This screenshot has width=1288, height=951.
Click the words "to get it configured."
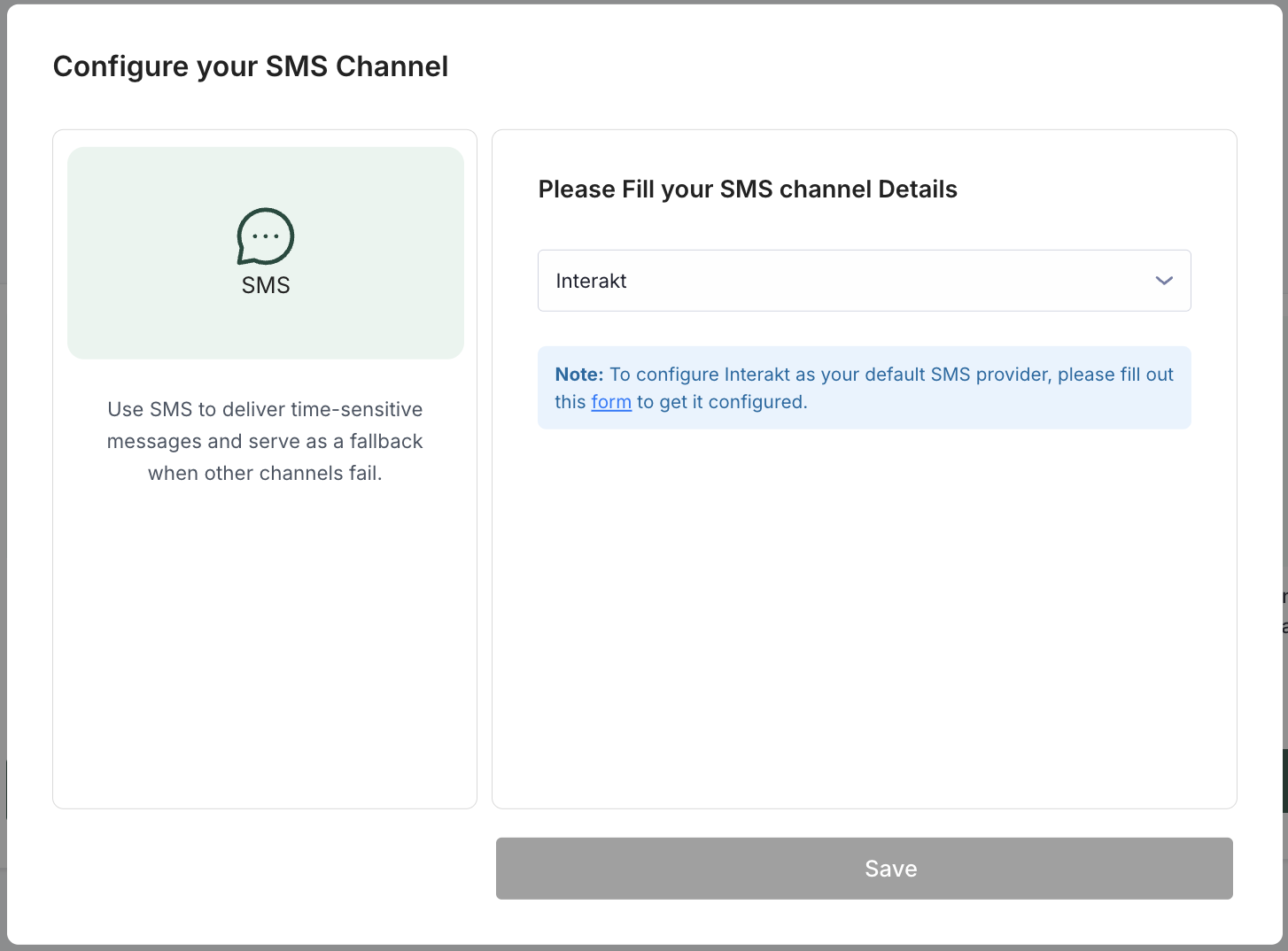click(722, 402)
